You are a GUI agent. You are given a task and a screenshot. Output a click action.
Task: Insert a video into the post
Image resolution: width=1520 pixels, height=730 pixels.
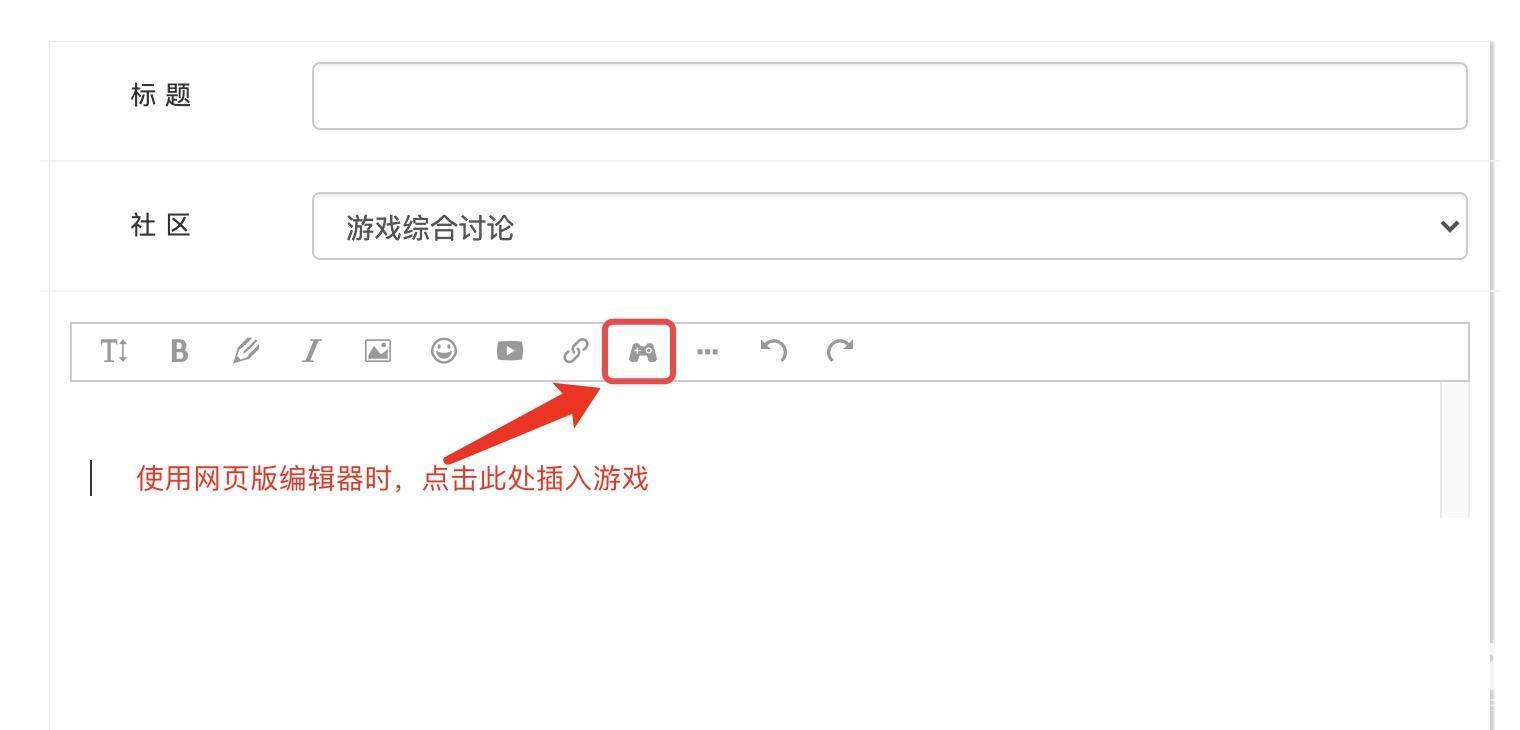click(x=510, y=351)
